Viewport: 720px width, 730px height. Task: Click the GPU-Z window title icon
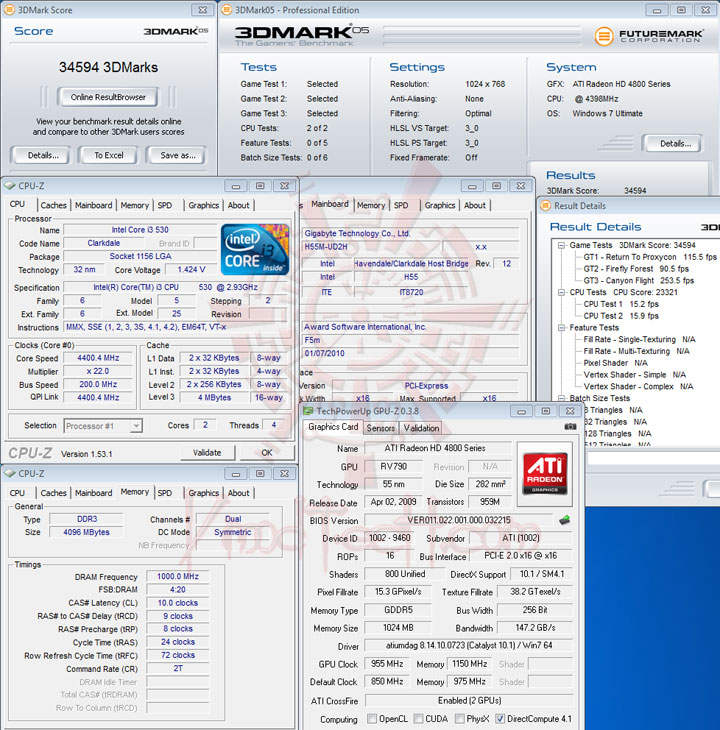(308, 411)
